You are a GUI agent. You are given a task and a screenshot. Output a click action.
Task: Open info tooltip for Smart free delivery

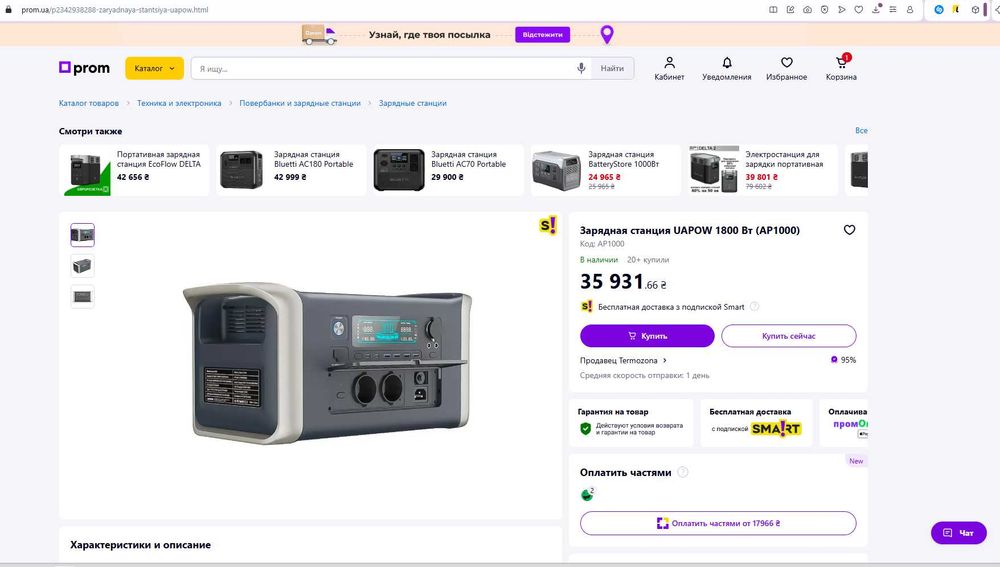point(754,307)
